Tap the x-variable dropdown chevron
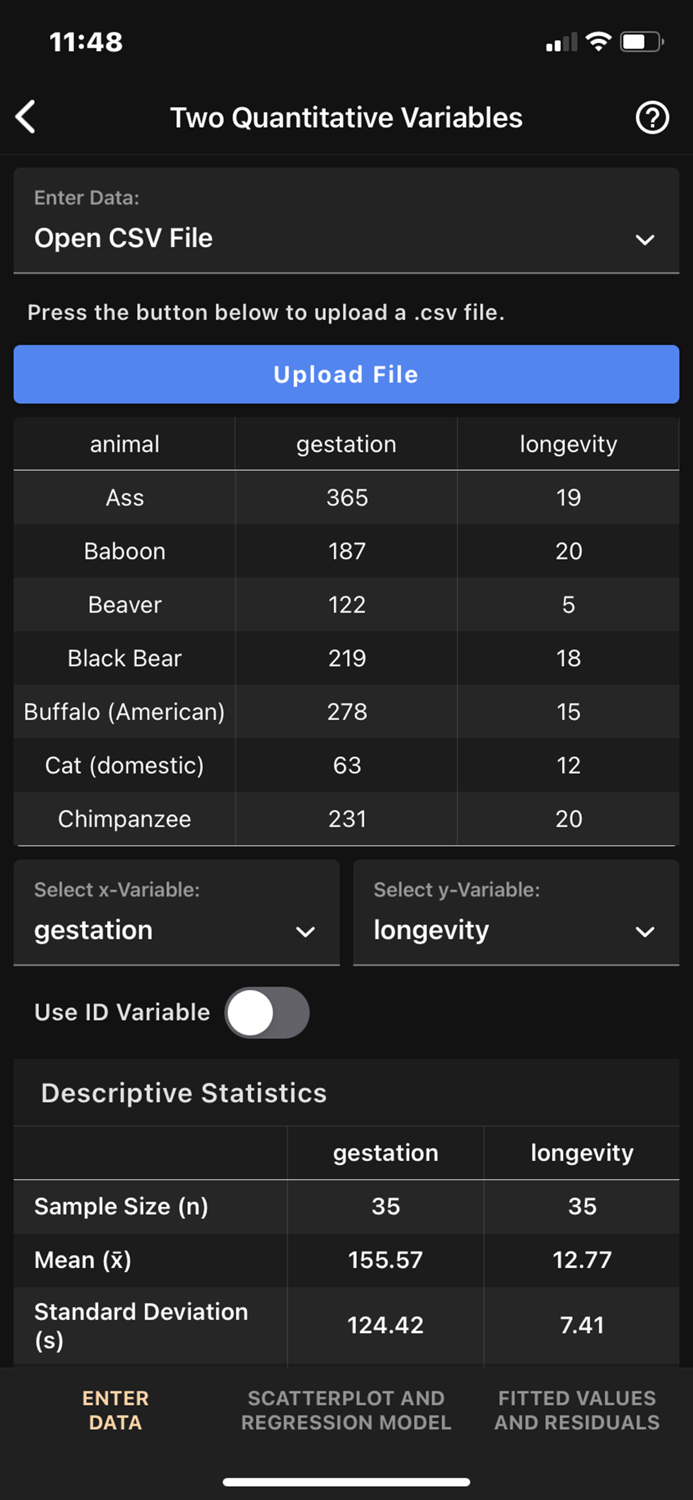The image size is (693, 1500). click(x=305, y=931)
